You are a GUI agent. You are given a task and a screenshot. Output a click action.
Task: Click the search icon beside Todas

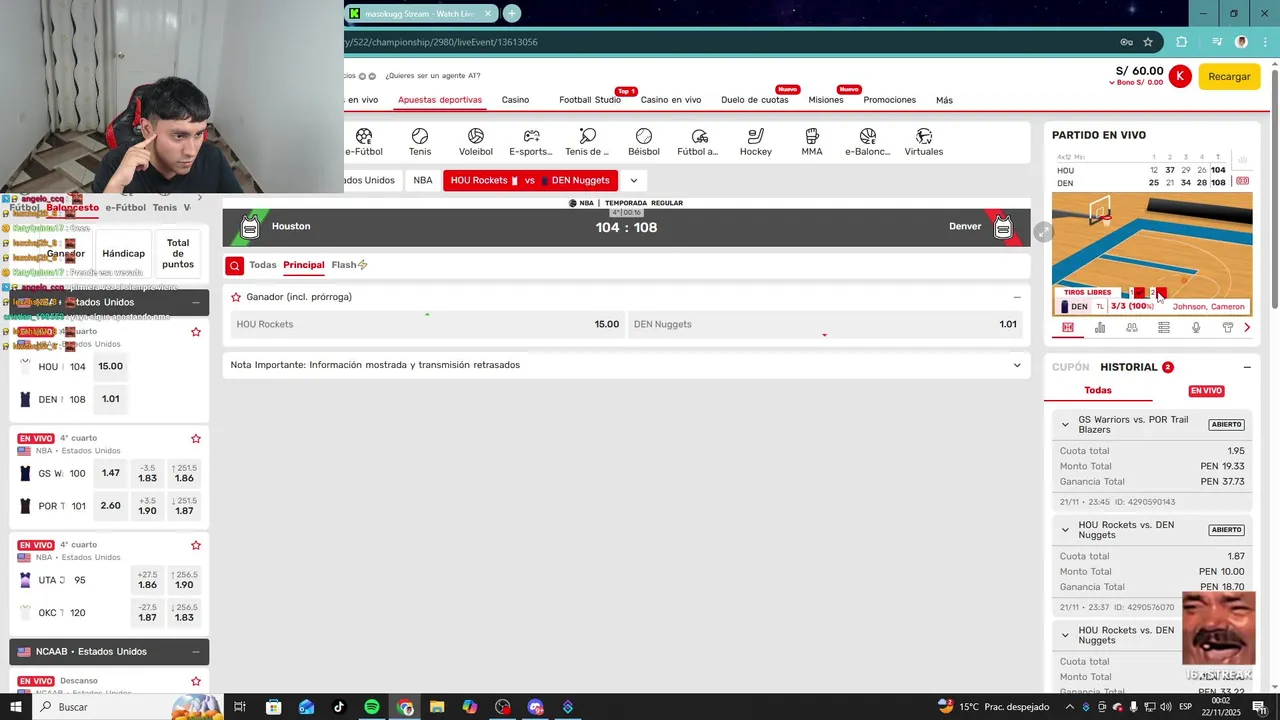(234, 265)
